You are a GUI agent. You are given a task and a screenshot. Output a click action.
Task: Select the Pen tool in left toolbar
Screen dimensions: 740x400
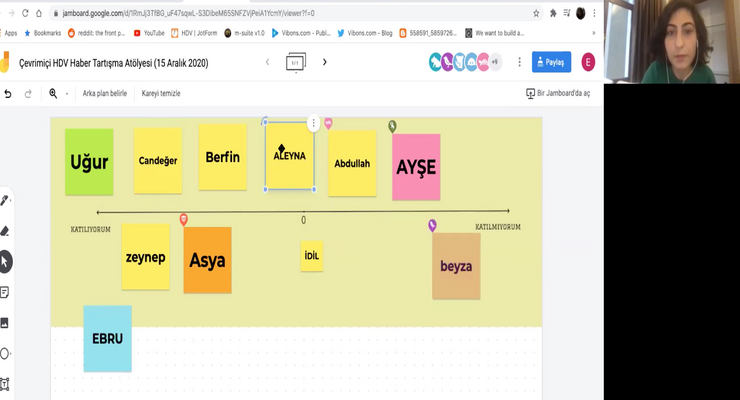click(x=4, y=200)
